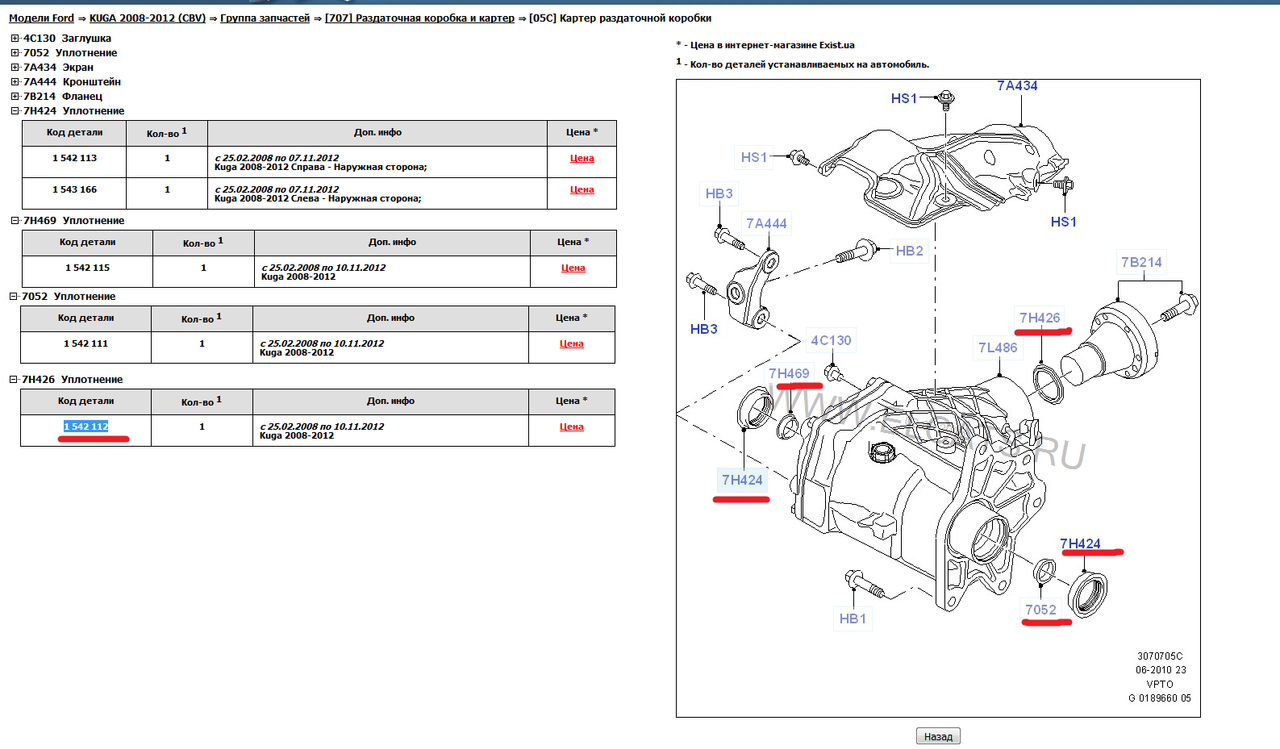The image size is (1280, 749).
Task: Click the diagram number 3070705C
Action: 1160,656
